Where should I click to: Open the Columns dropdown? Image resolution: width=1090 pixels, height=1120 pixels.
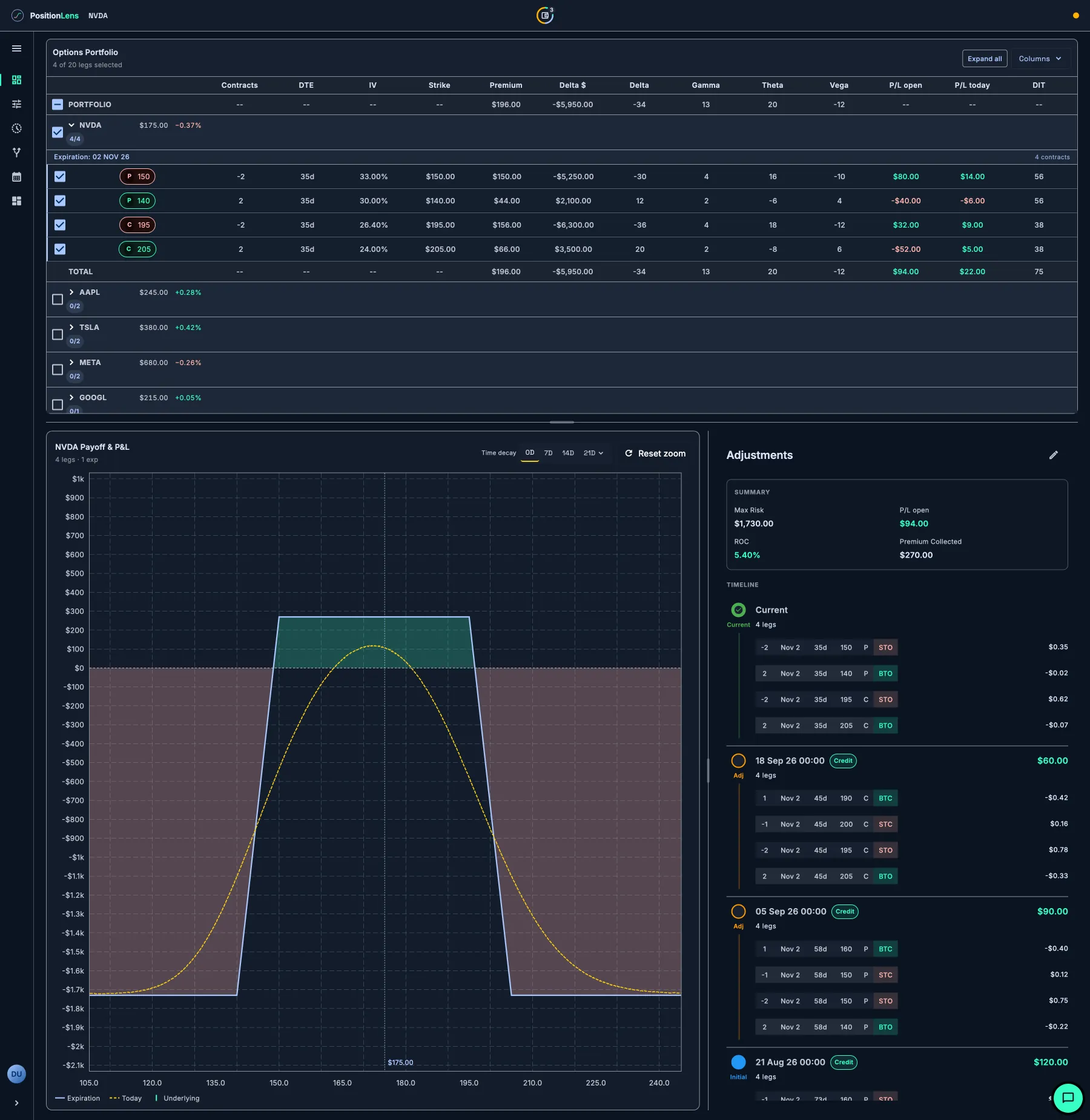pyautogui.click(x=1040, y=59)
